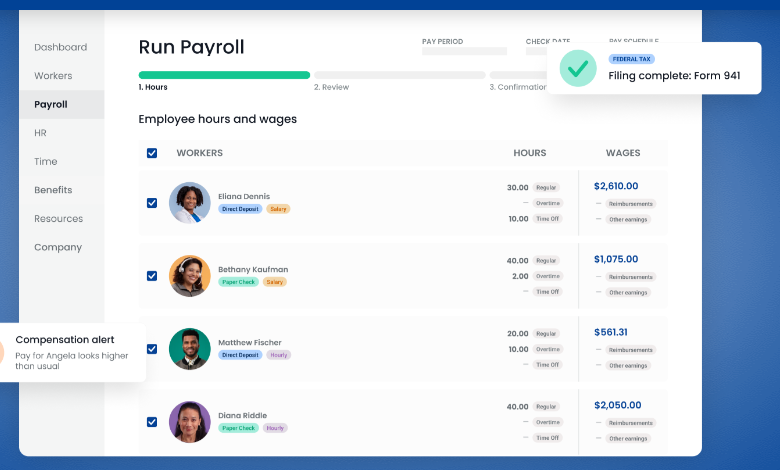Click the Salary tag for Bethany Kaufman
Screen dimensions: 780x470
[275, 282]
